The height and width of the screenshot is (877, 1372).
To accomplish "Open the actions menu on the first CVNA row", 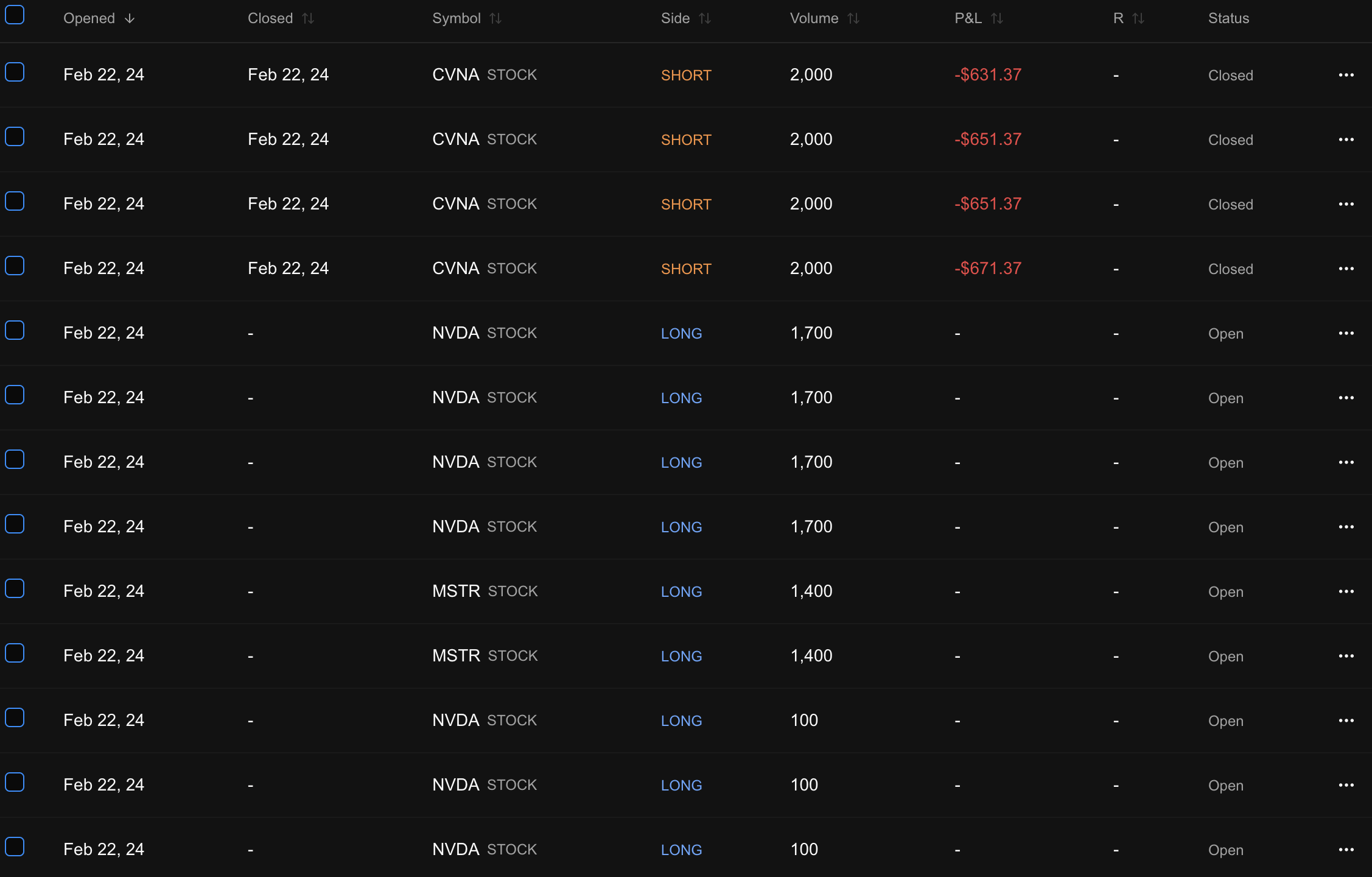I will coord(1346,75).
